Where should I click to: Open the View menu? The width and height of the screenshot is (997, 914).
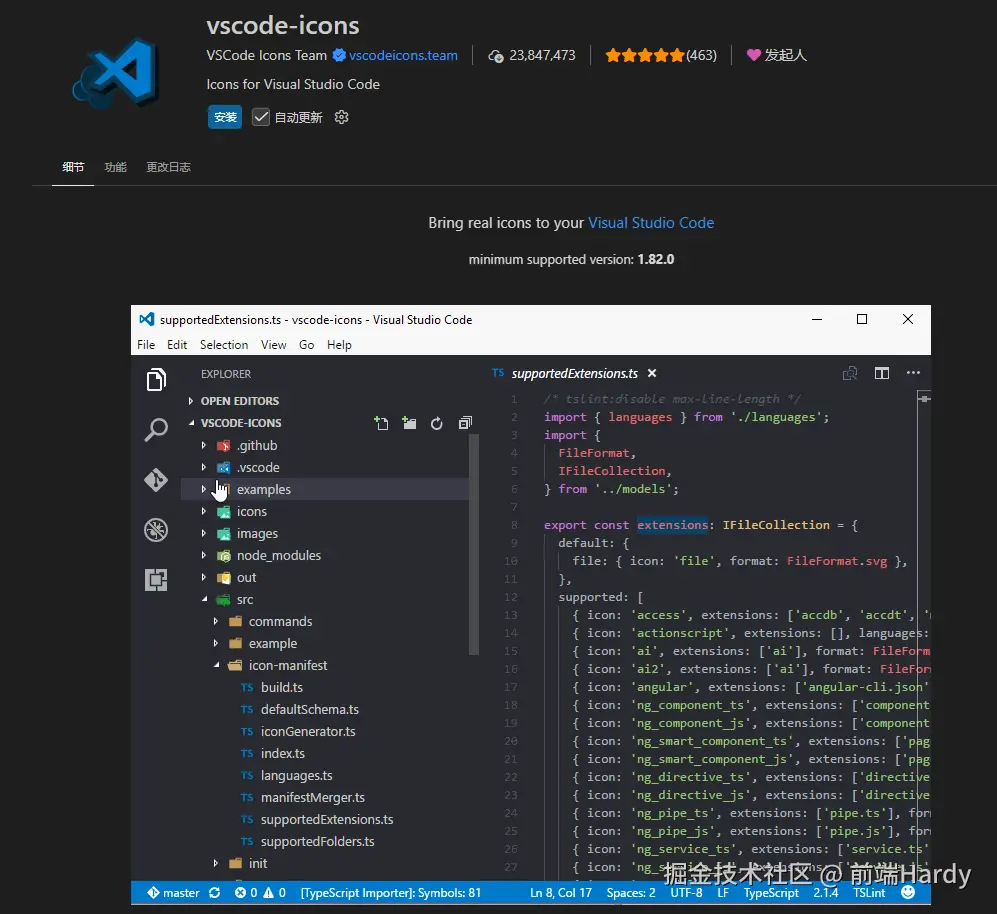[273, 345]
